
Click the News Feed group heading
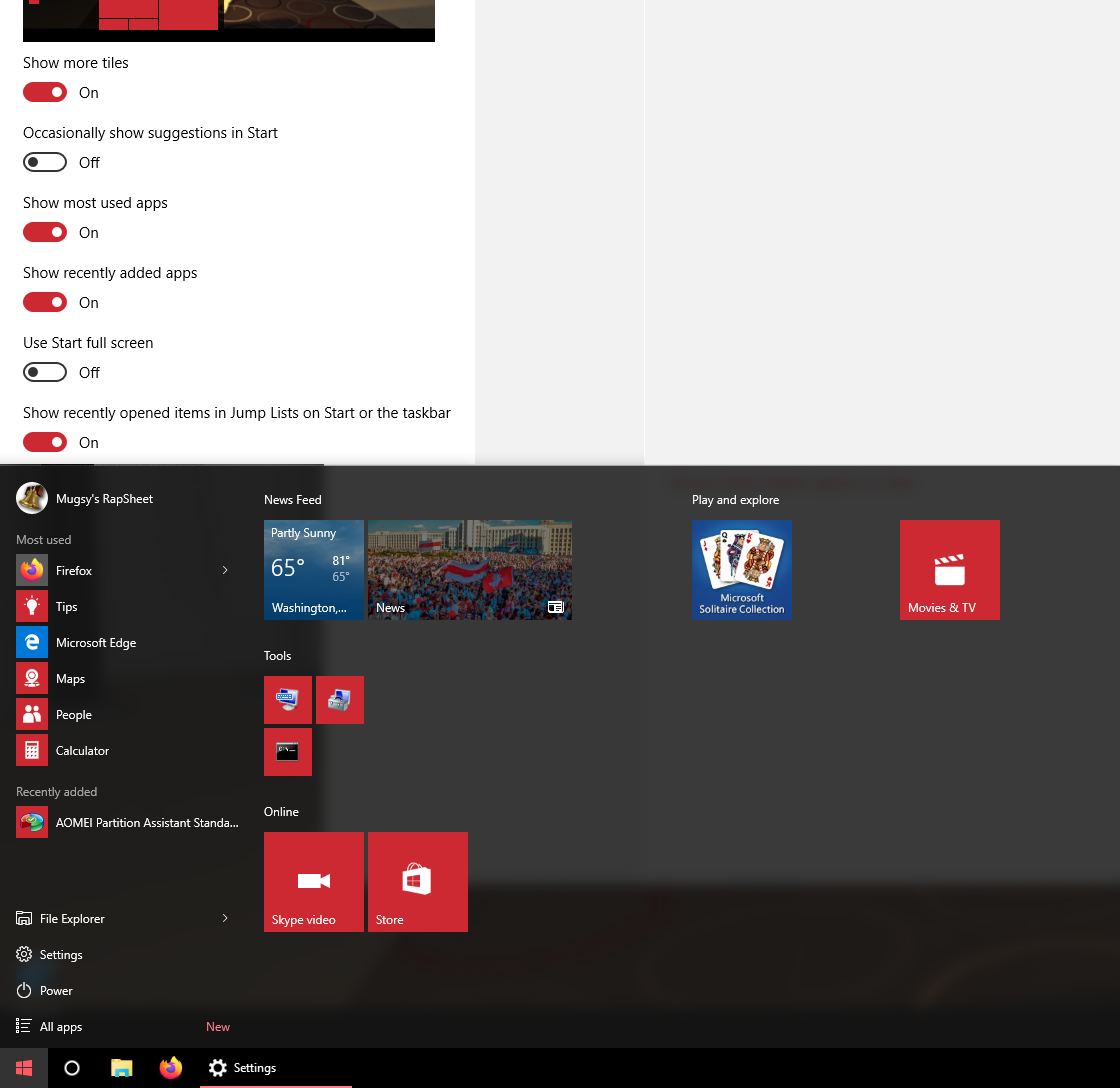click(293, 499)
